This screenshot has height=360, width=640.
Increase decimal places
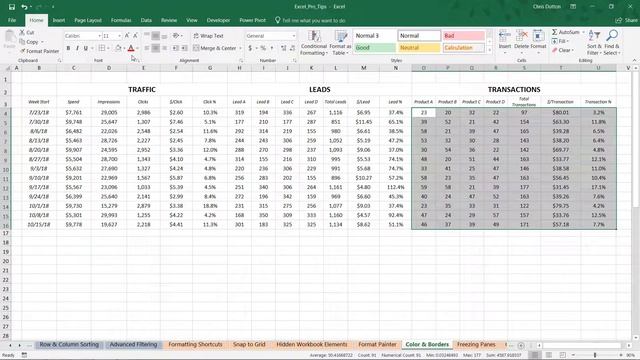click(x=284, y=48)
